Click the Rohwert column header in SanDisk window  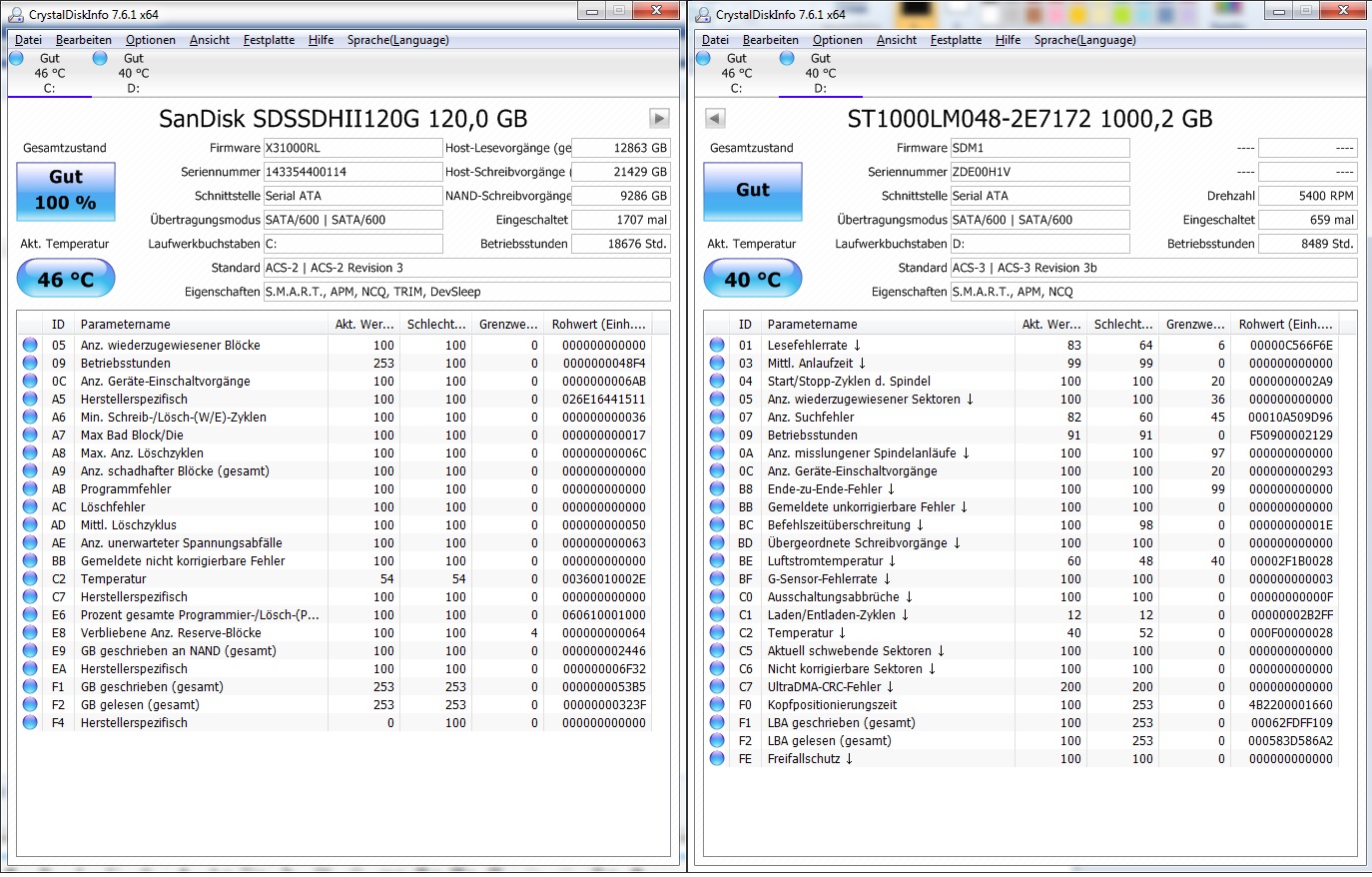click(x=598, y=324)
